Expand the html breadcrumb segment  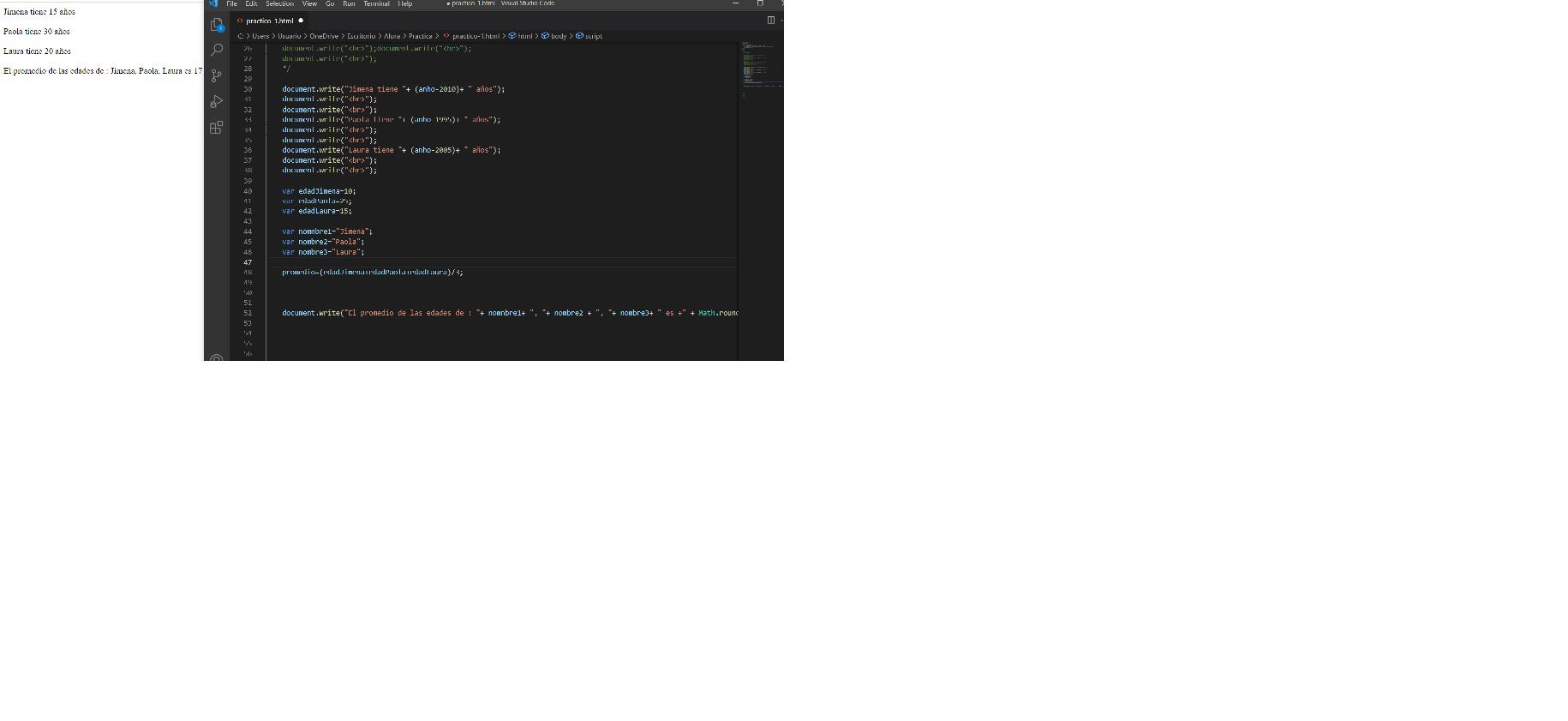pyautogui.click(x=524, y=36)
